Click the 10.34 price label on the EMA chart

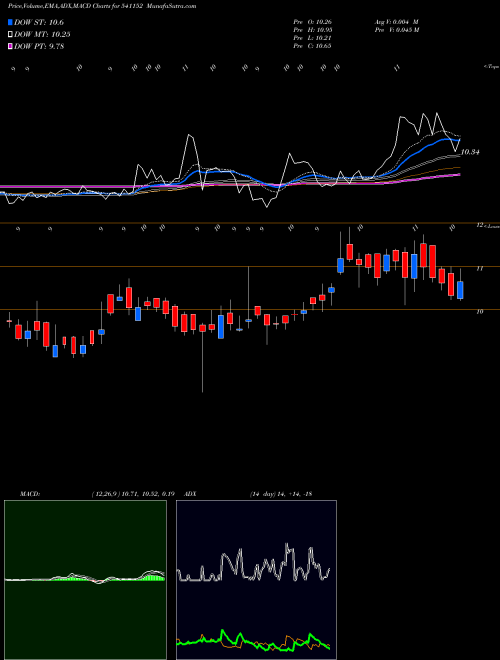click(x=470, y=152)
